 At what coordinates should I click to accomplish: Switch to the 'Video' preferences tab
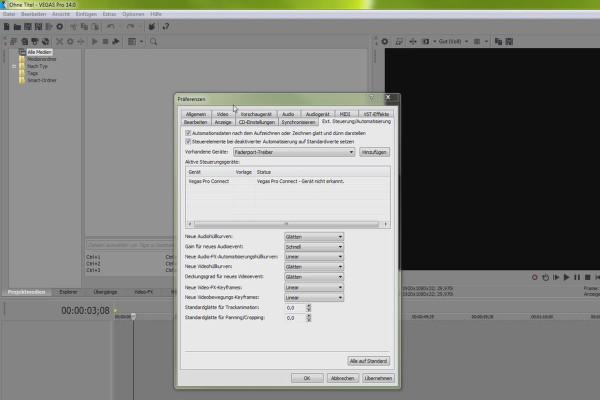pos(222,114)
